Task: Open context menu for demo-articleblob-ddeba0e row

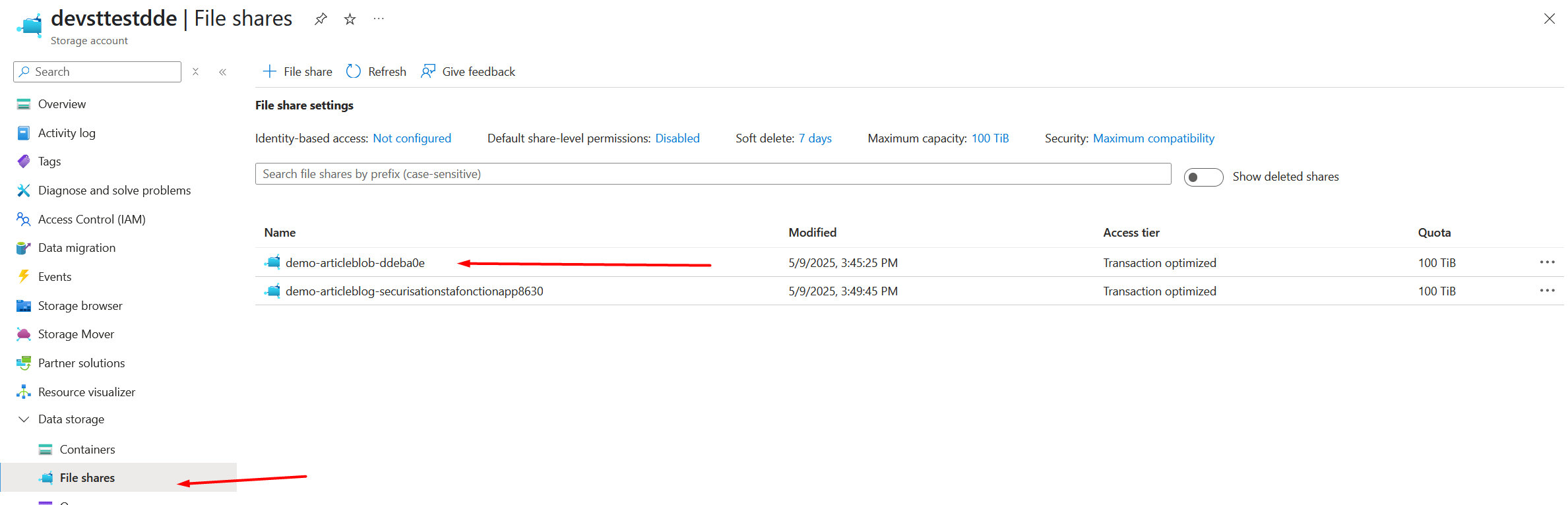Action: click(1548, 262)
